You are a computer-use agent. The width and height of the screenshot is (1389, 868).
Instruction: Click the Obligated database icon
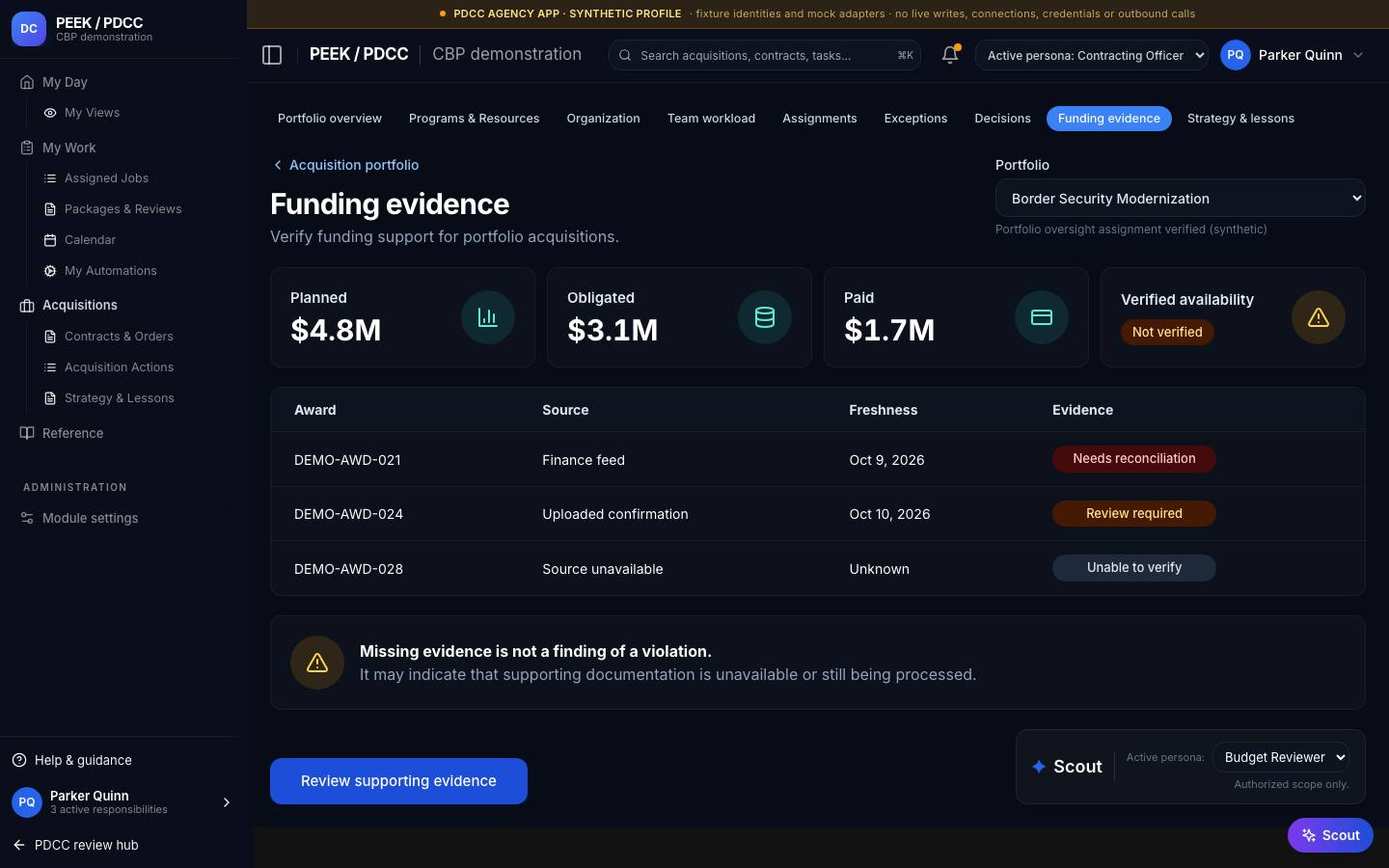(x=765, y=317)
